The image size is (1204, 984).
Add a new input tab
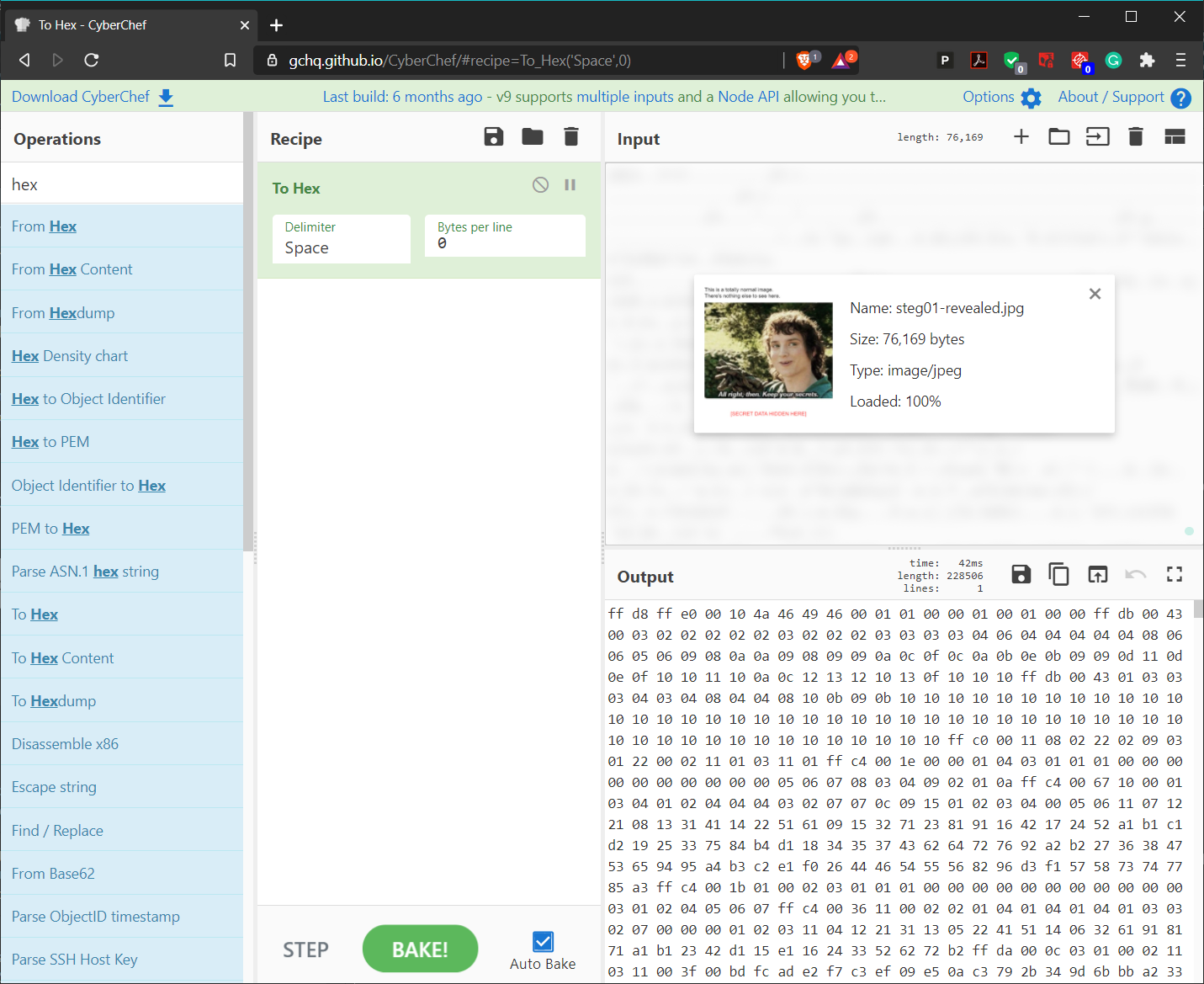[1021, 136]
